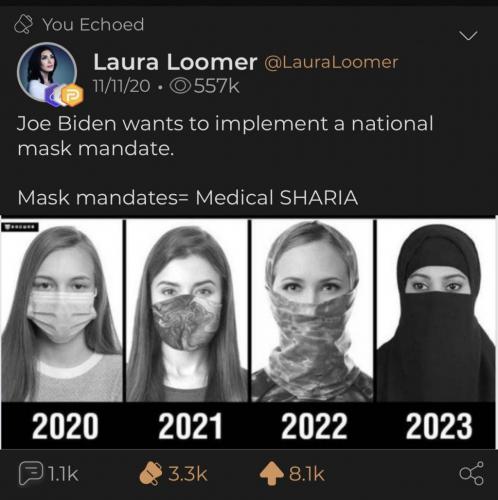The height and width of the screenshot is (500, 498).
Task: Click the 1.1k comments count
Action: [x=63, y=474]
